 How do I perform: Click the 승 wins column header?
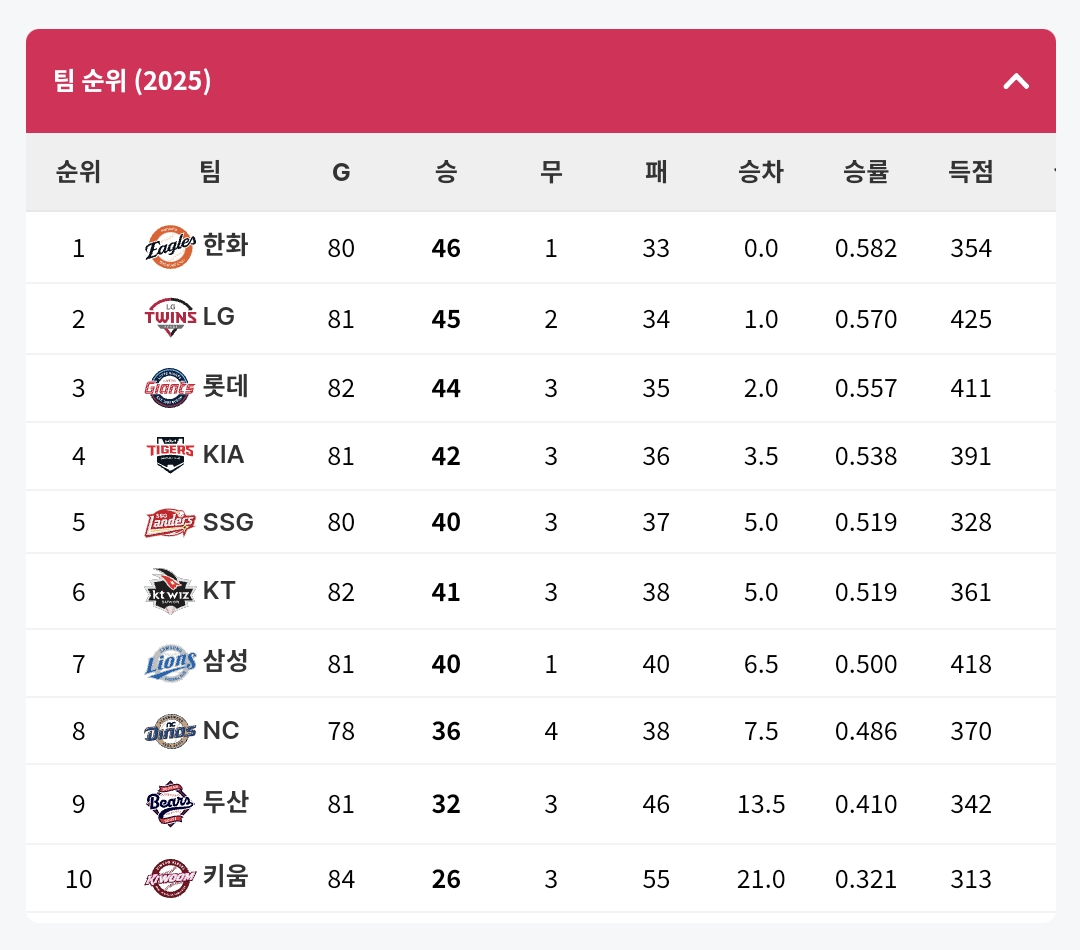click(446, 172)
